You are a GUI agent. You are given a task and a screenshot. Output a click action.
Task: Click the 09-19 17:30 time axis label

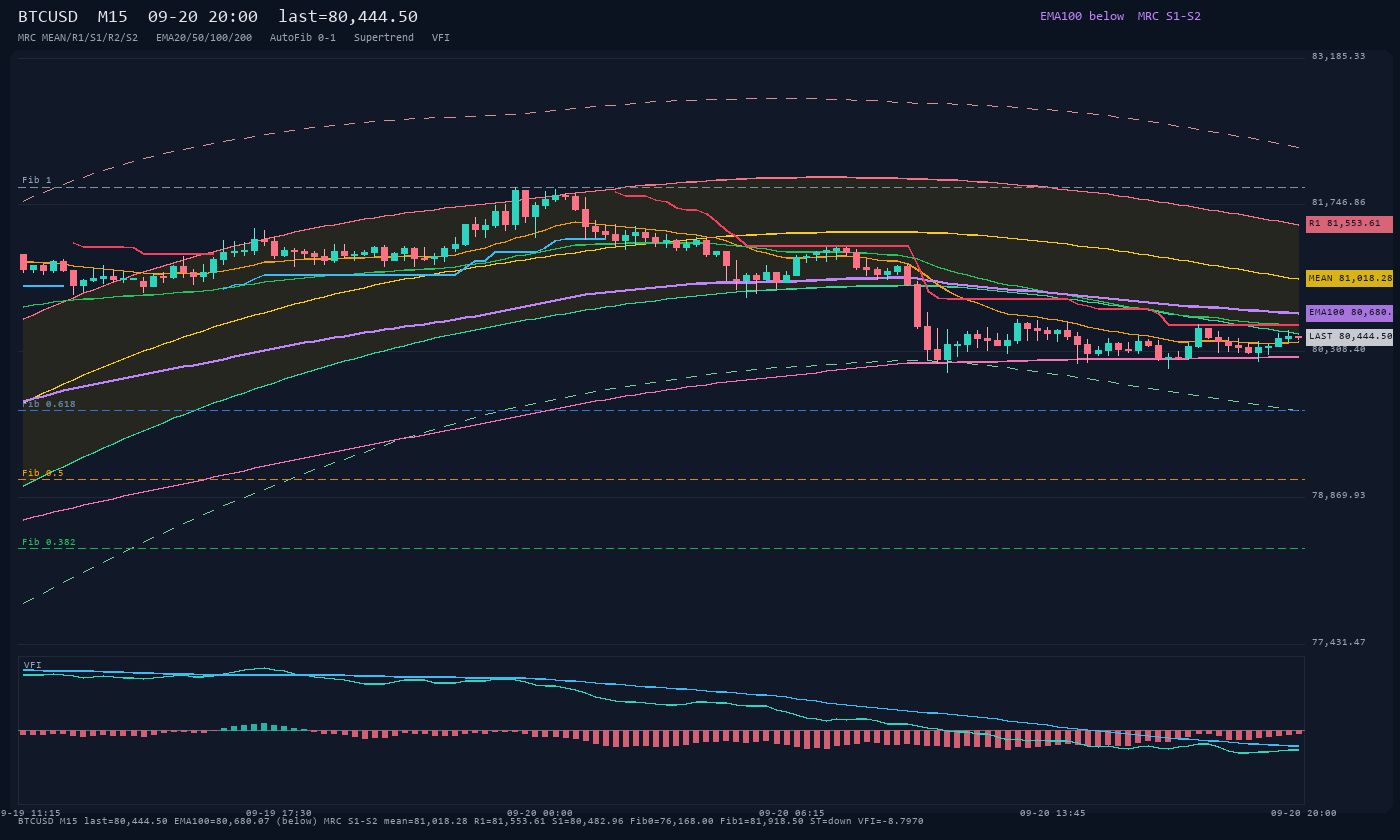tap(279, 813)
